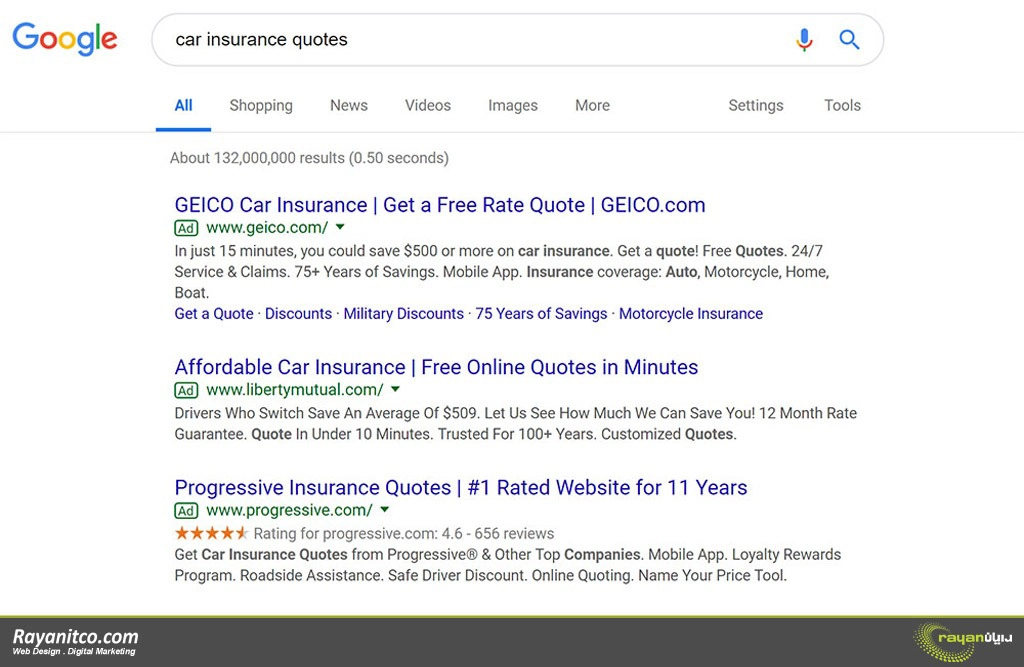Expand the dropdown arrow next to www.geico.com

[x=340, y=227]
